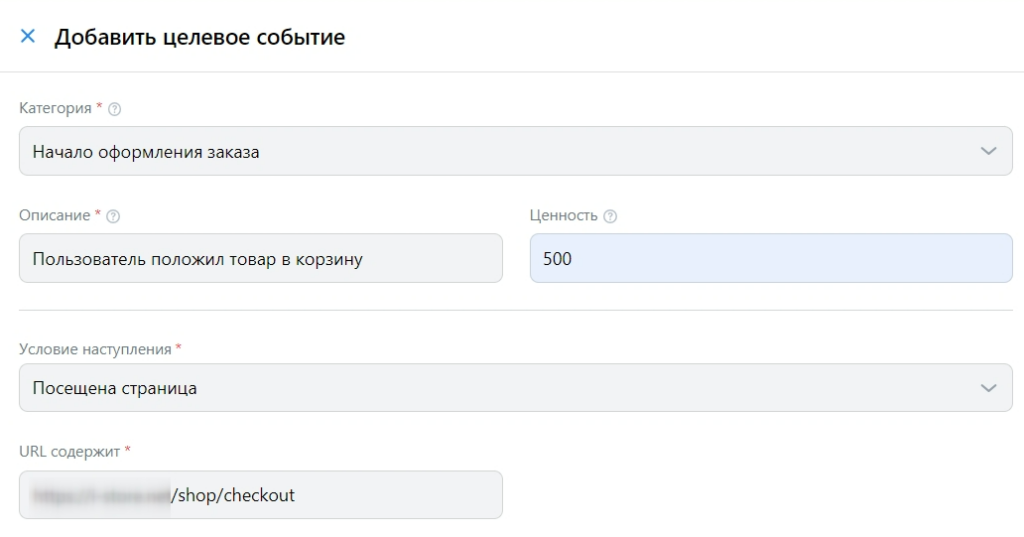Click the Ценность field containing 500

770,259
